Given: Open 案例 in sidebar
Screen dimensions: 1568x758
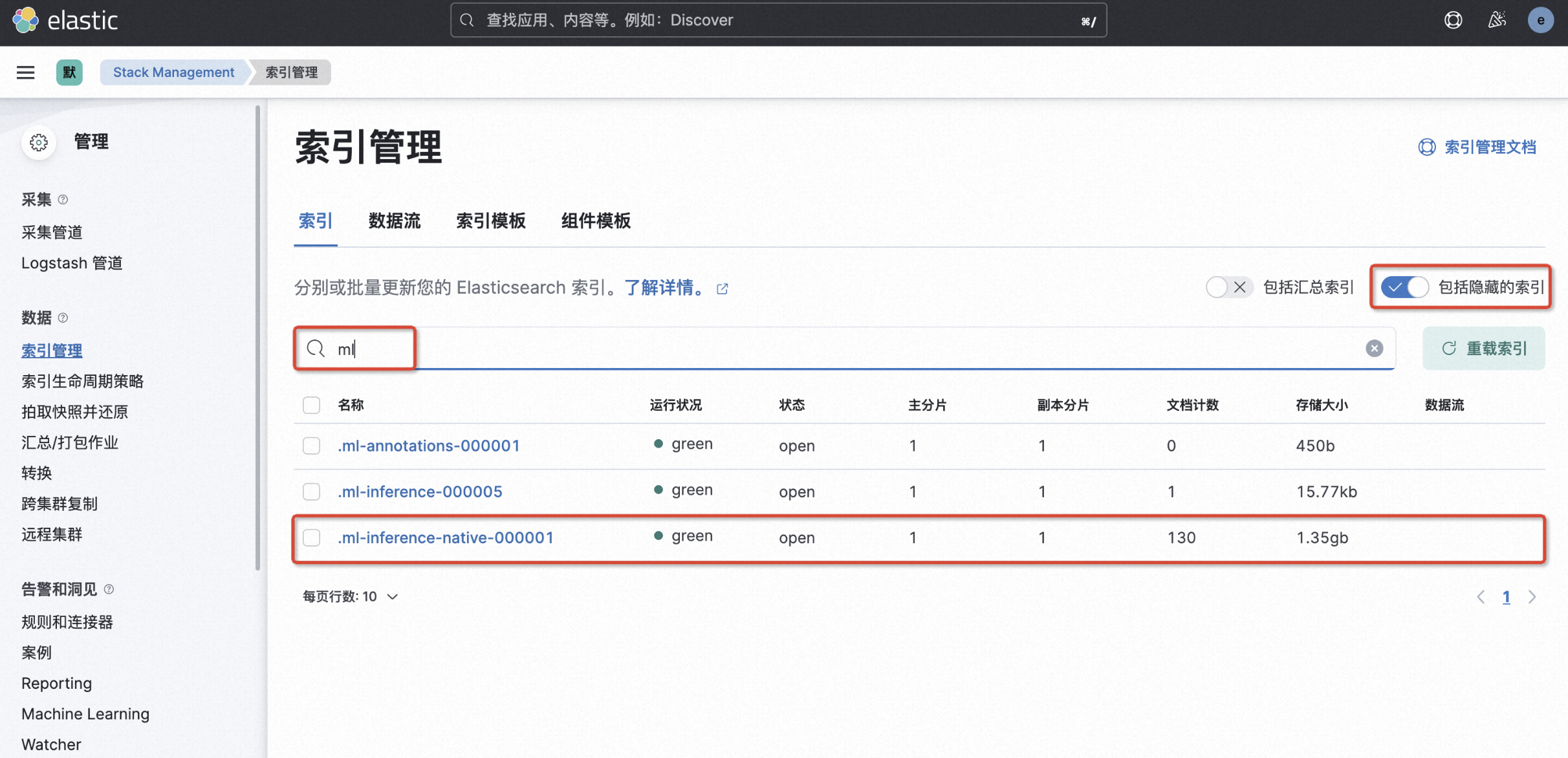Looking at the screenshot, I should tap(36, 653).
